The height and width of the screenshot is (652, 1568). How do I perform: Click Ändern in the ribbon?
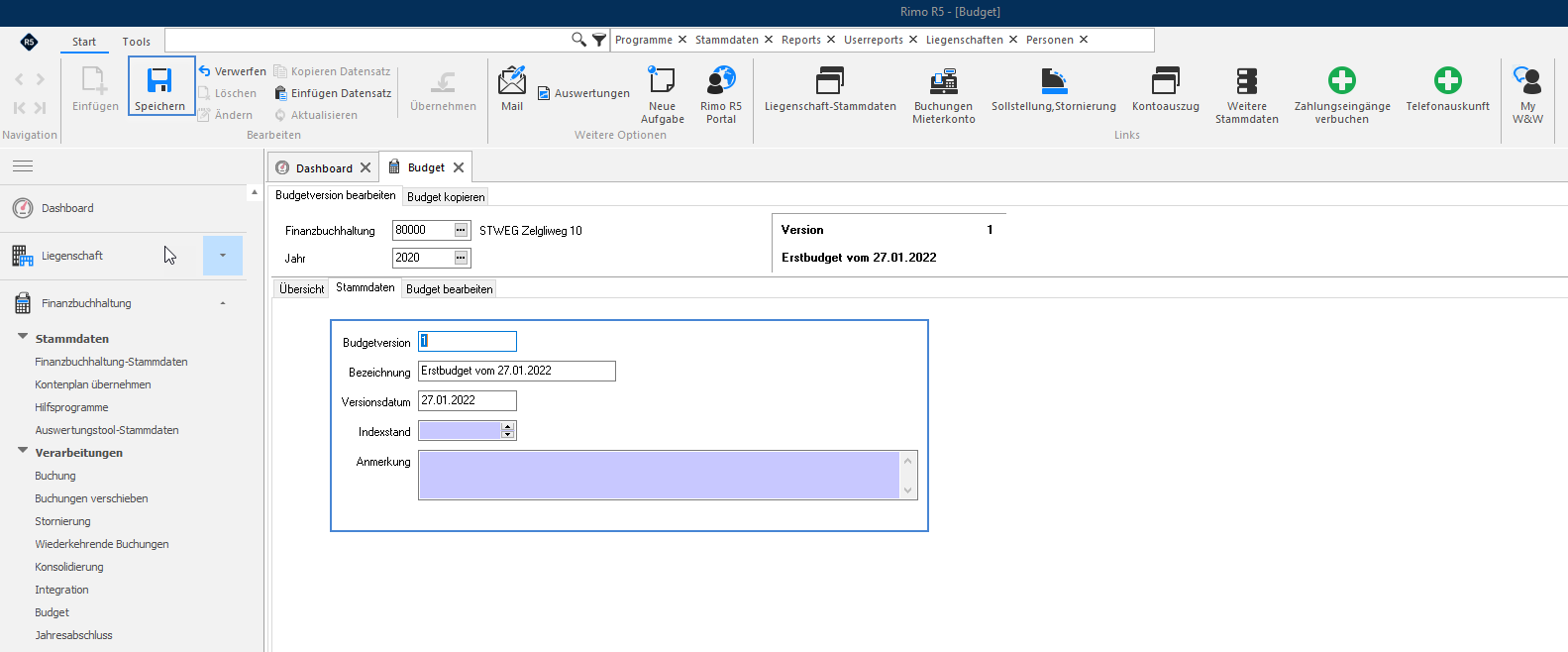(225, 115)
